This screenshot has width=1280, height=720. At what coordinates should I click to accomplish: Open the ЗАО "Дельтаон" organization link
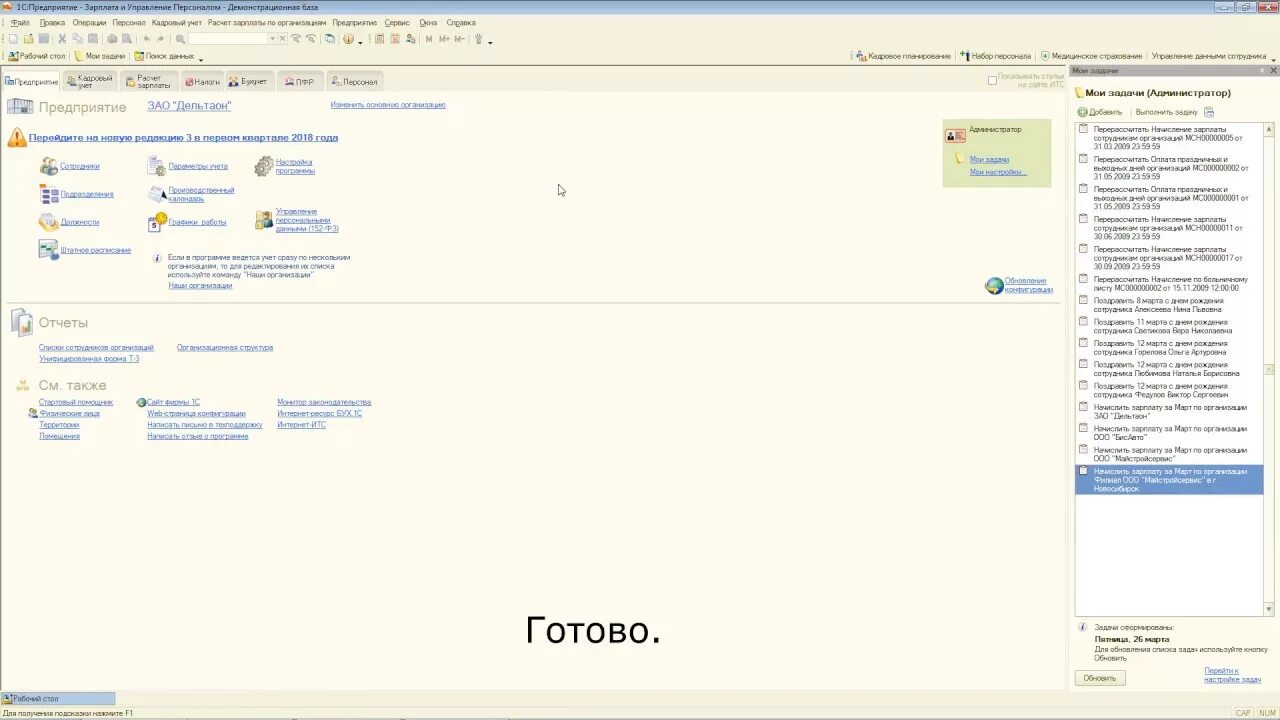tap(189, 106)
